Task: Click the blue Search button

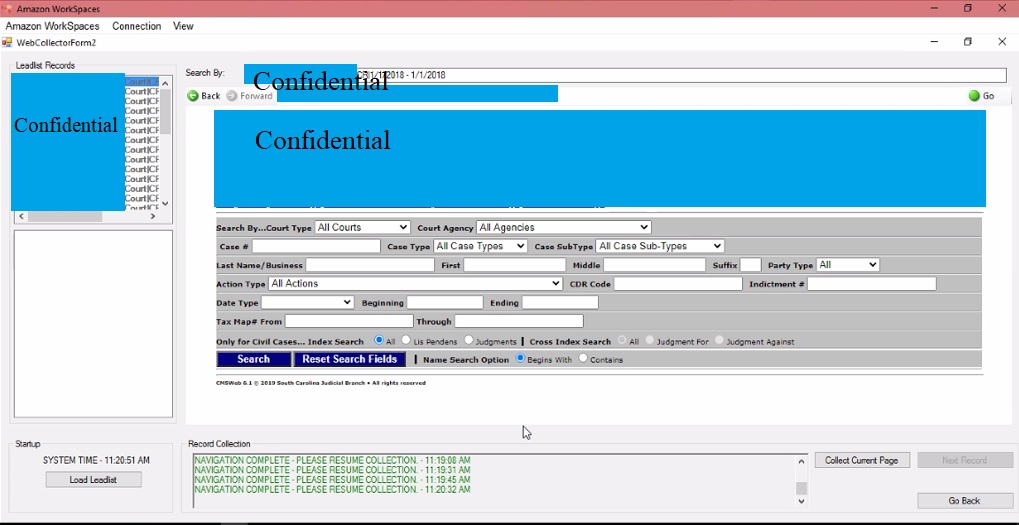Action: 253,359
